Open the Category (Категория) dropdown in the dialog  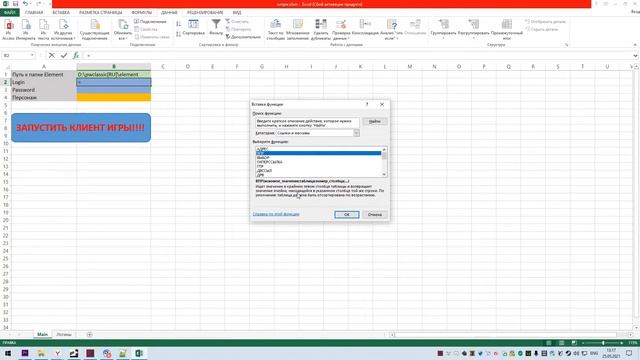356,133
